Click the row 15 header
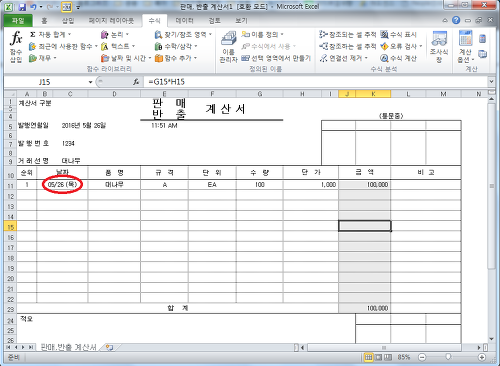This screenshot has width=500, height=366. point(10,227)
